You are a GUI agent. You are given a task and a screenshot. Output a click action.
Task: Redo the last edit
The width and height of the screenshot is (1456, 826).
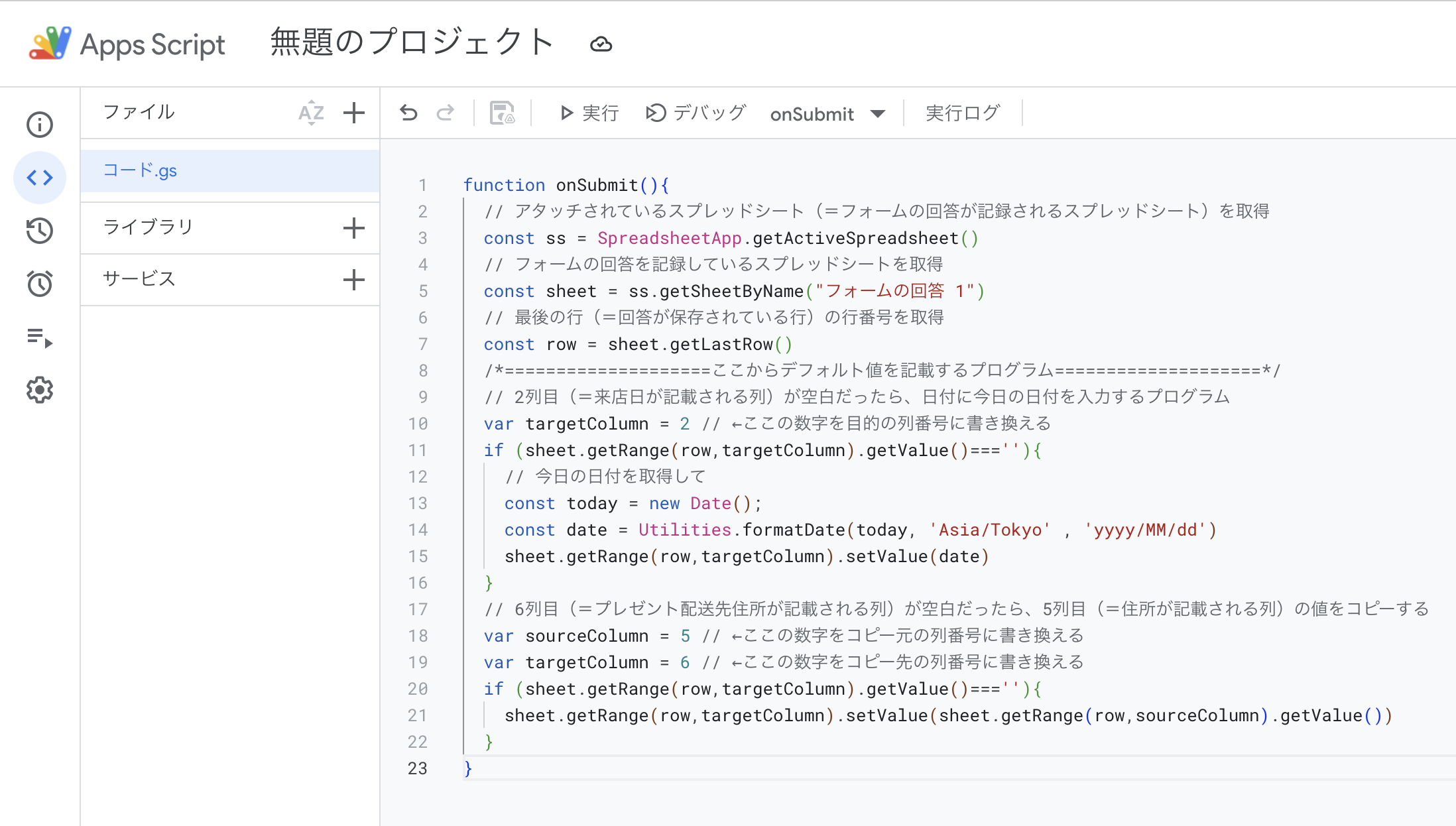(x=446, y=113)
